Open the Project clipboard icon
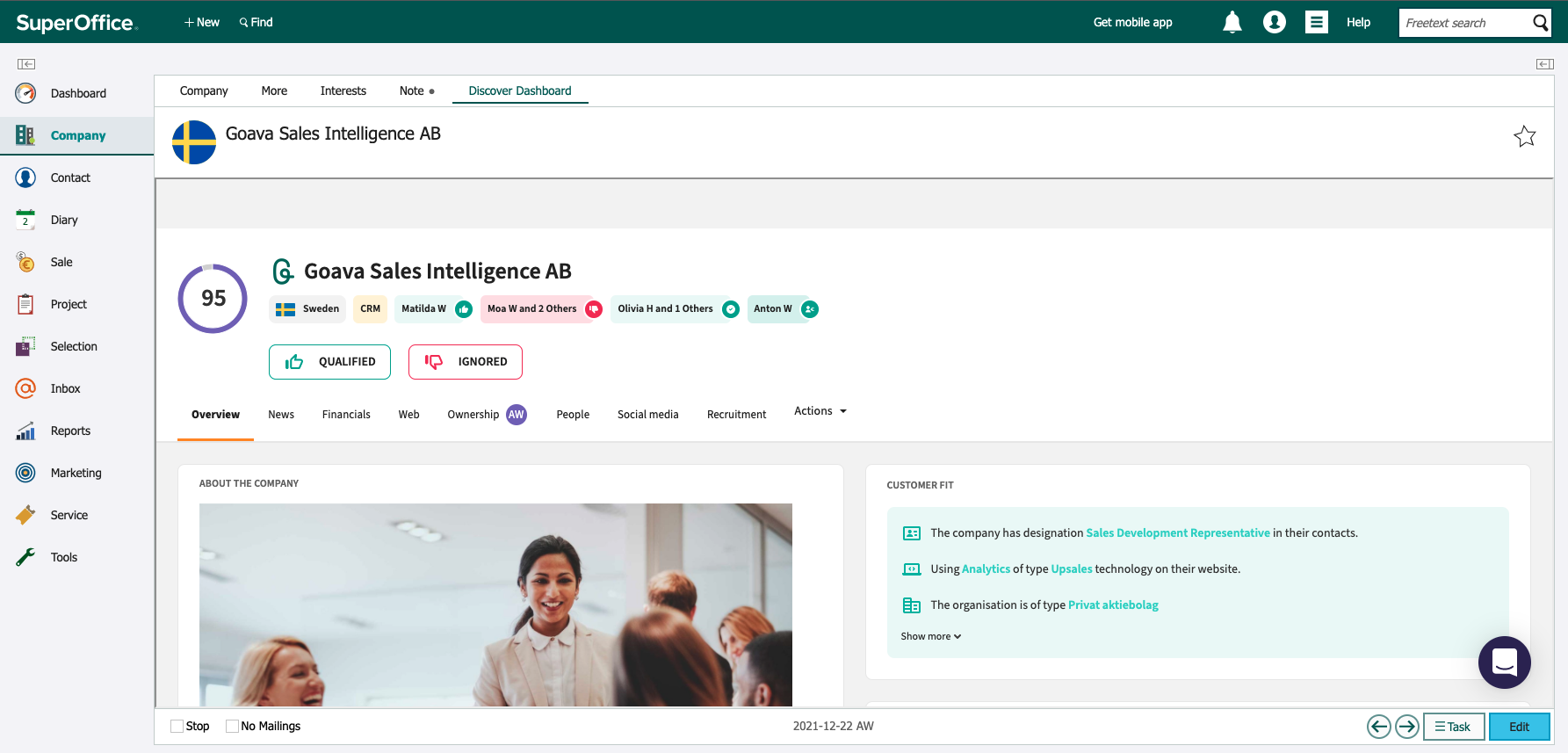The image size is (1568, 753). coord(25,304)
